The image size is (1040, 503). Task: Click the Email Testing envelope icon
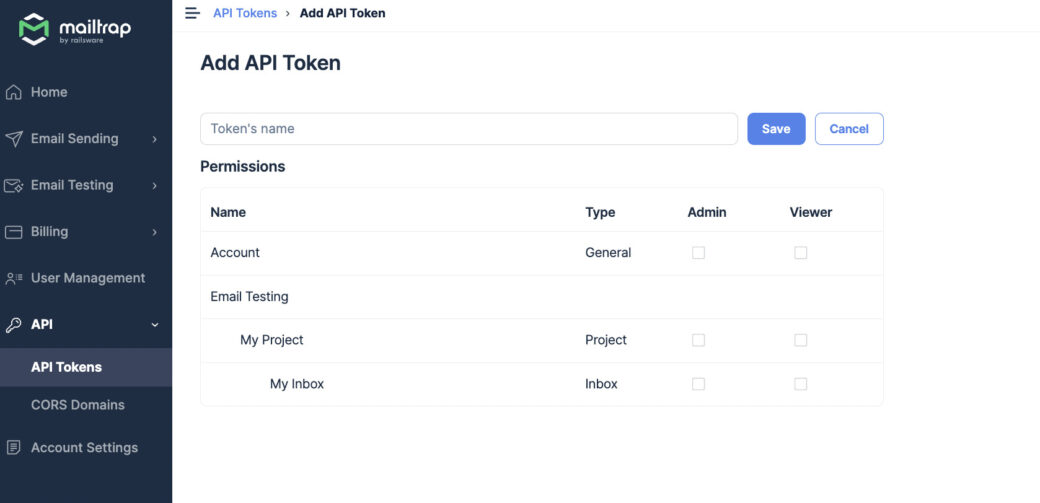pos(13,185)
